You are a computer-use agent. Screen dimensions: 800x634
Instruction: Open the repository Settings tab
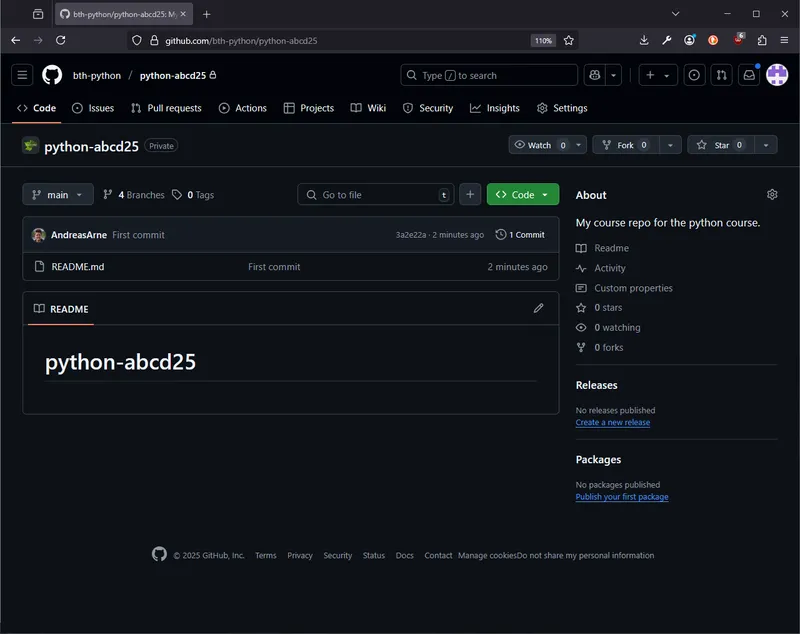tap(562, 108)
